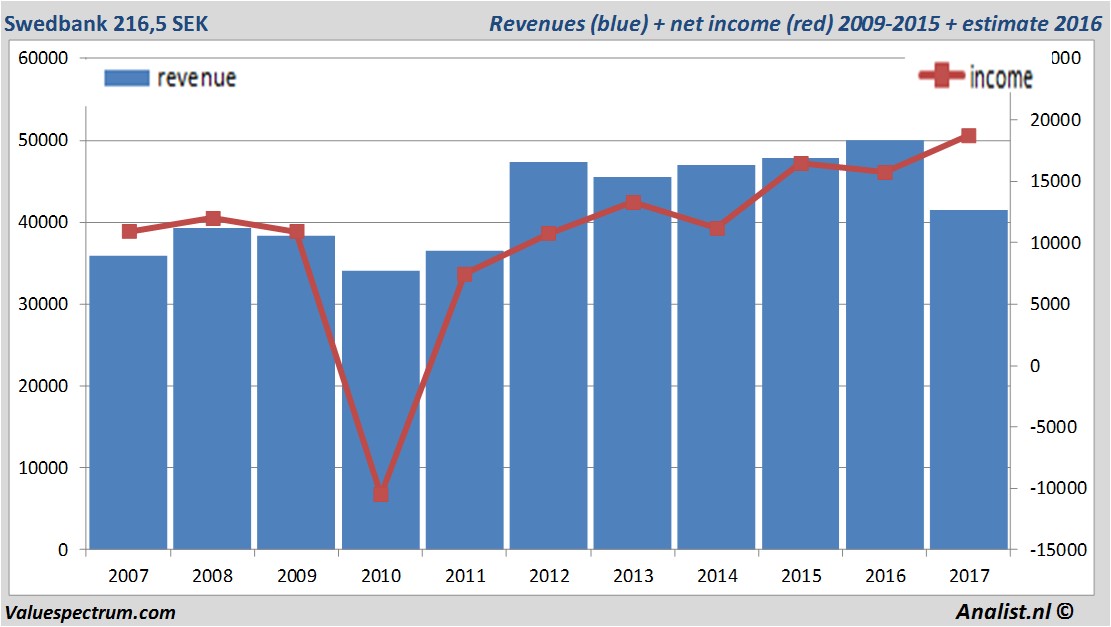The width and height of the screenshot is (1111, 627).
Task: Click the 0 left axis label
Action: [x=63, y=550]
